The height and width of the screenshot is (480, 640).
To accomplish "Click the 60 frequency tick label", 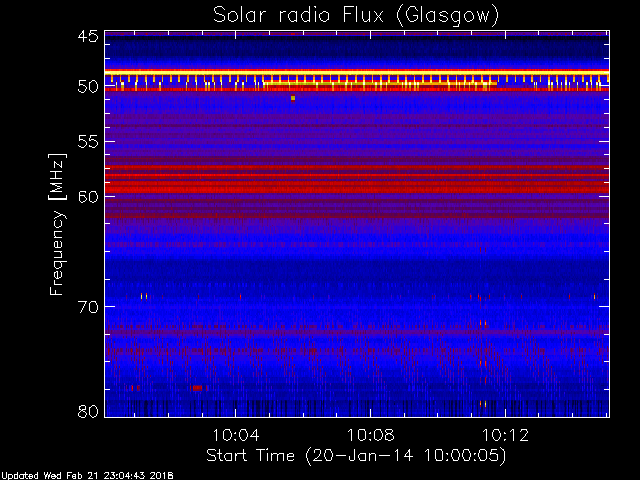I will tap(88, 197).
